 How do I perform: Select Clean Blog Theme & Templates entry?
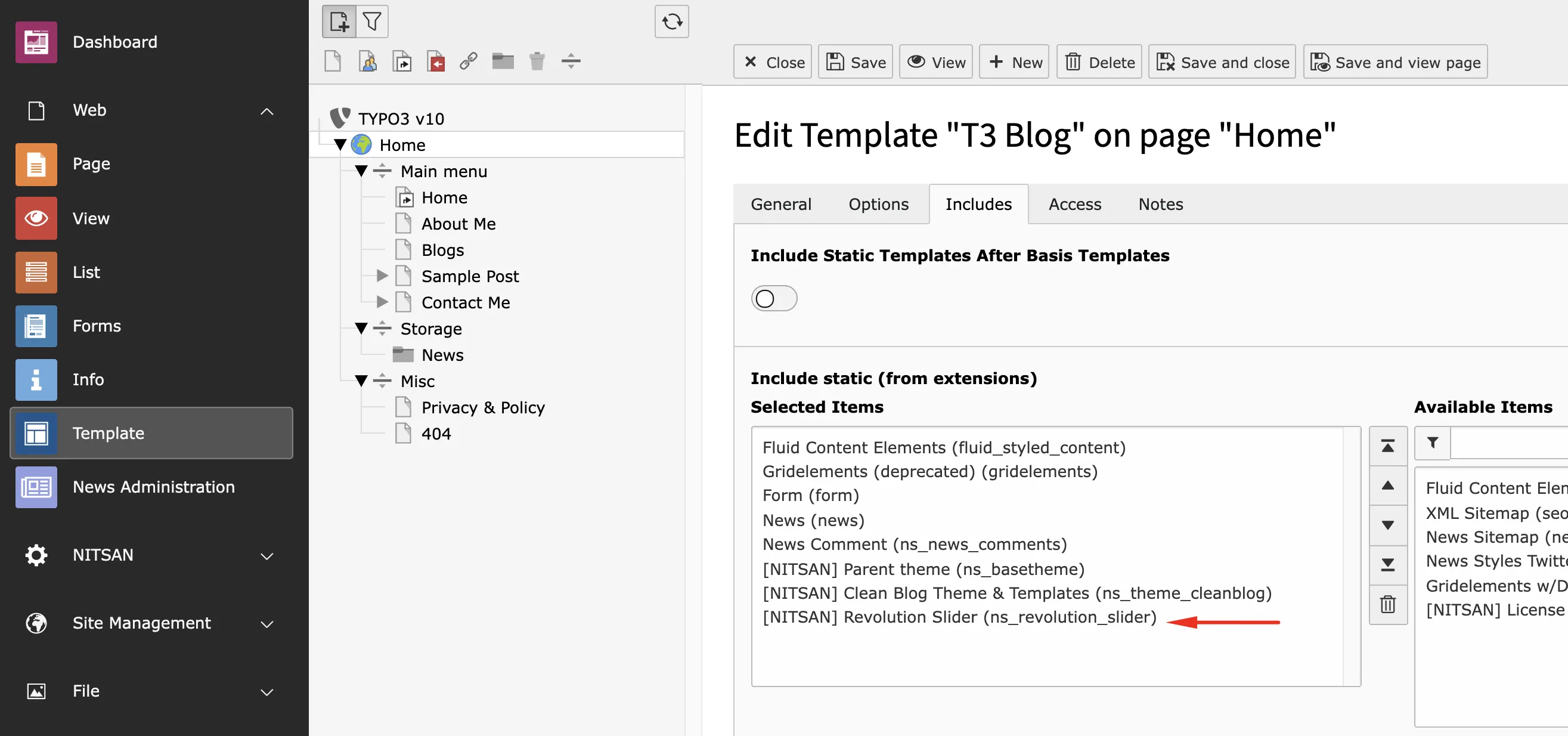point(1017,593)
